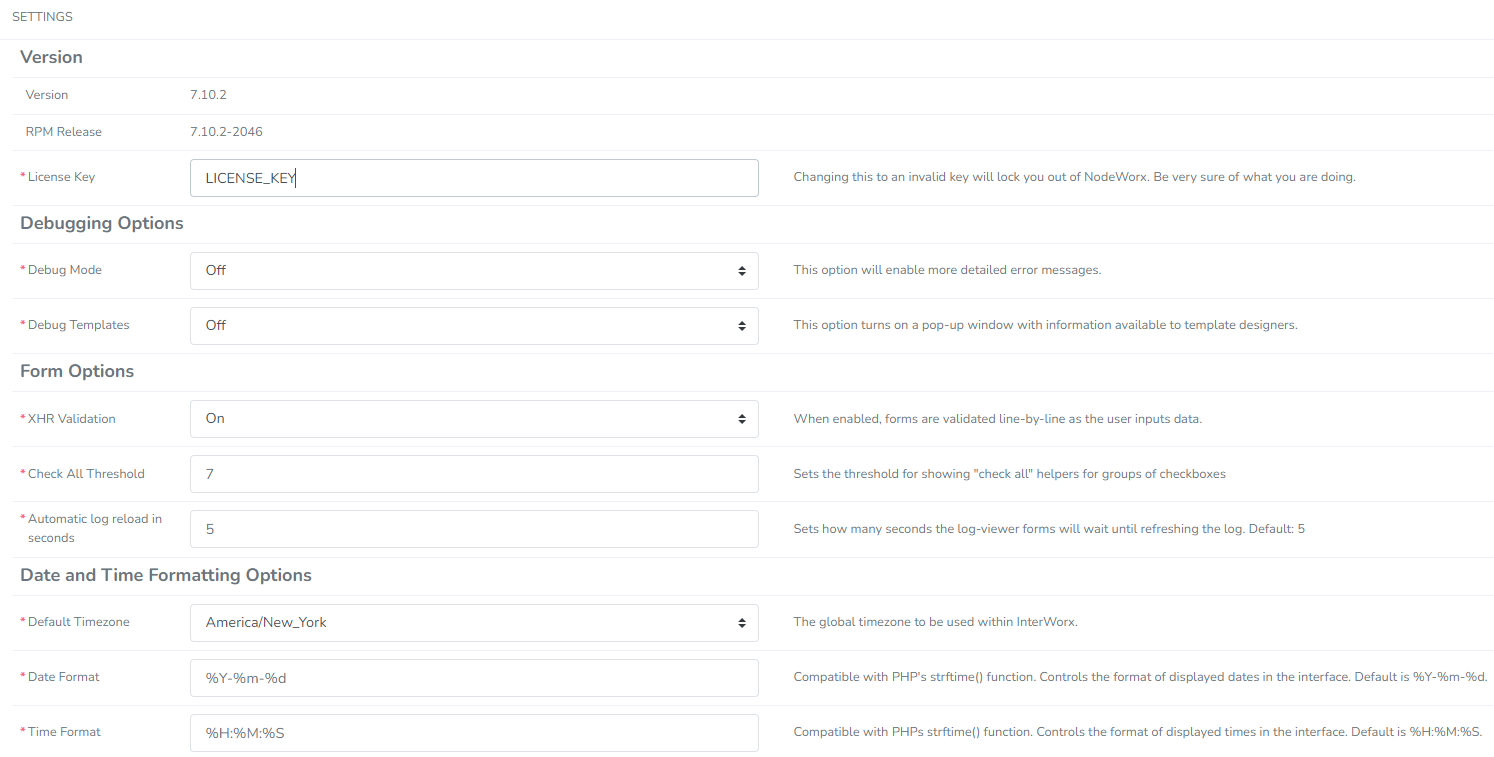Open the Default Timezone dropdown

click(x=474, y=622)
